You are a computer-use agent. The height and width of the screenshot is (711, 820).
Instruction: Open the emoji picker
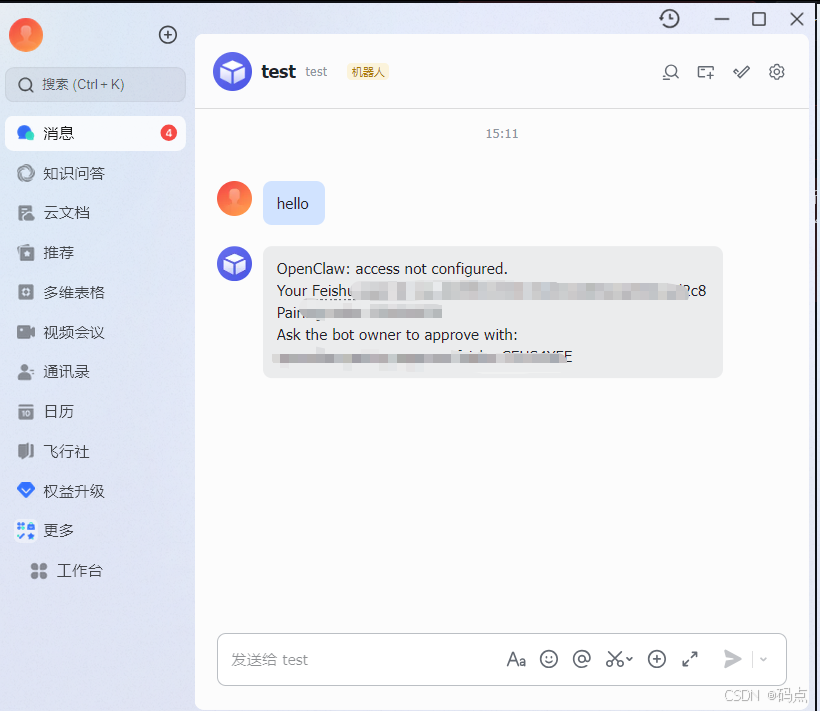[x=549, y=659]
